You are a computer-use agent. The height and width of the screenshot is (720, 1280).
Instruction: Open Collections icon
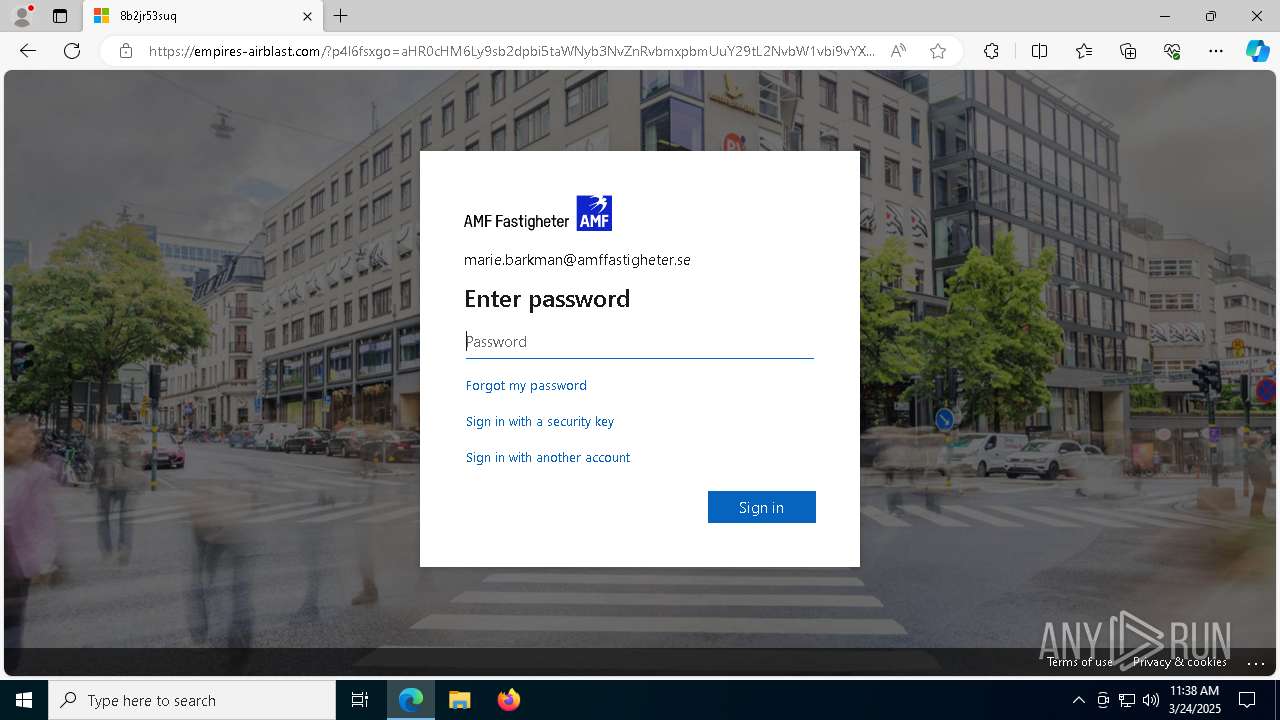pyautogui.click(x=1128, y=51)
